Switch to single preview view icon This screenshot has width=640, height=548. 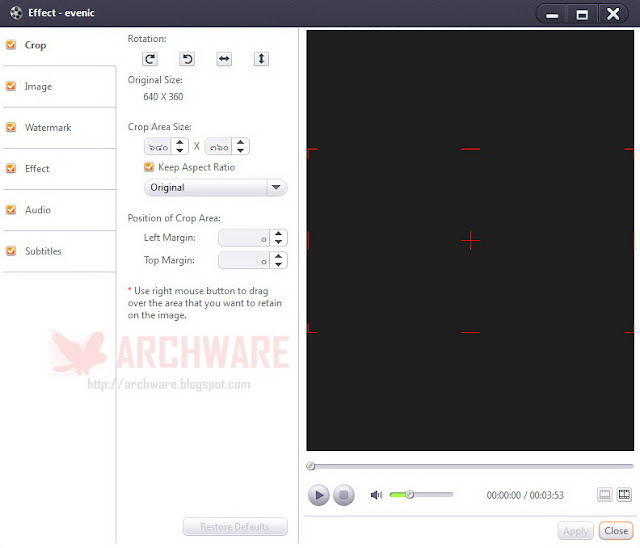click(x=604, y=495)
